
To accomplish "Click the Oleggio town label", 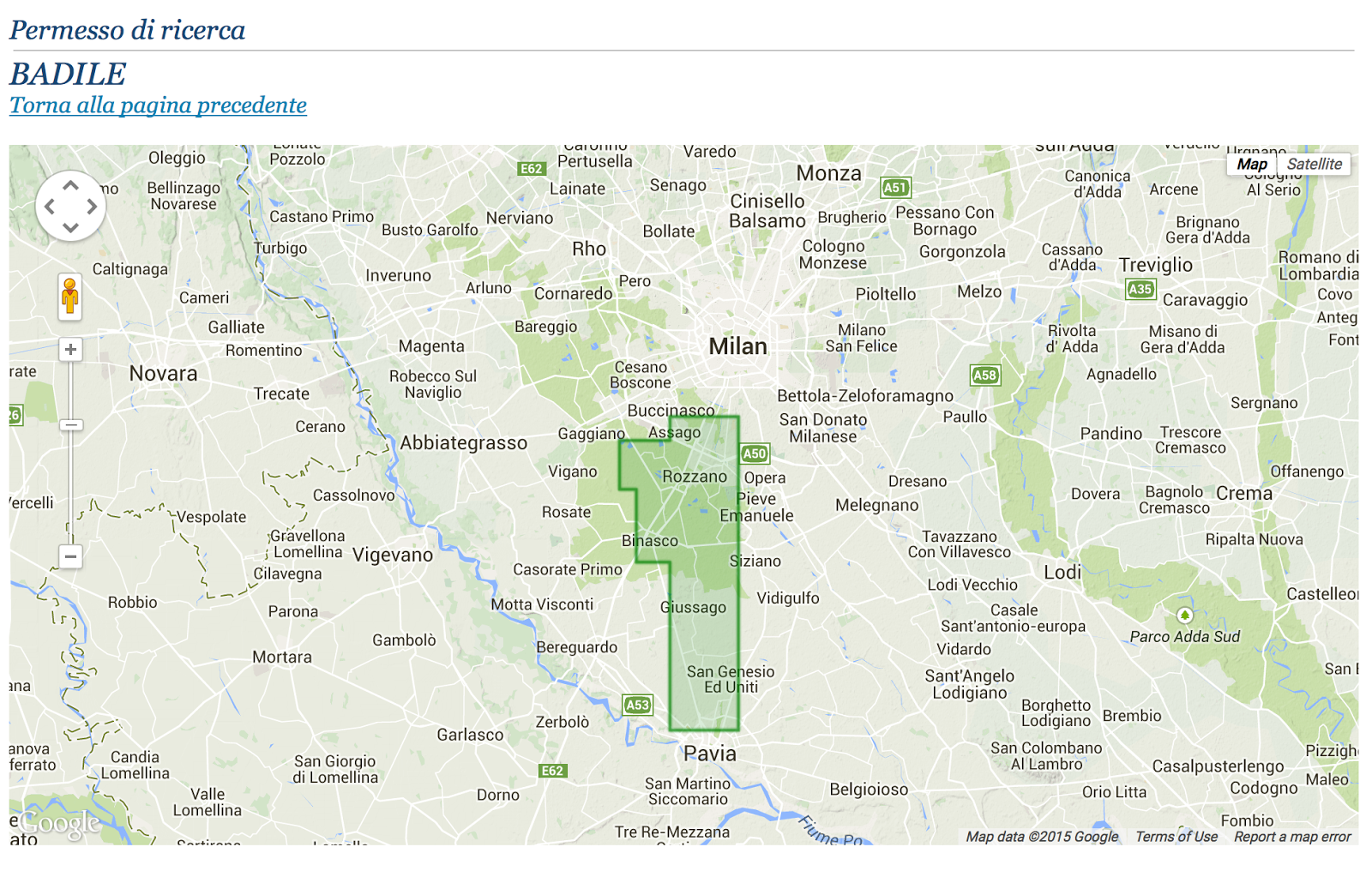I will [177, 159].
